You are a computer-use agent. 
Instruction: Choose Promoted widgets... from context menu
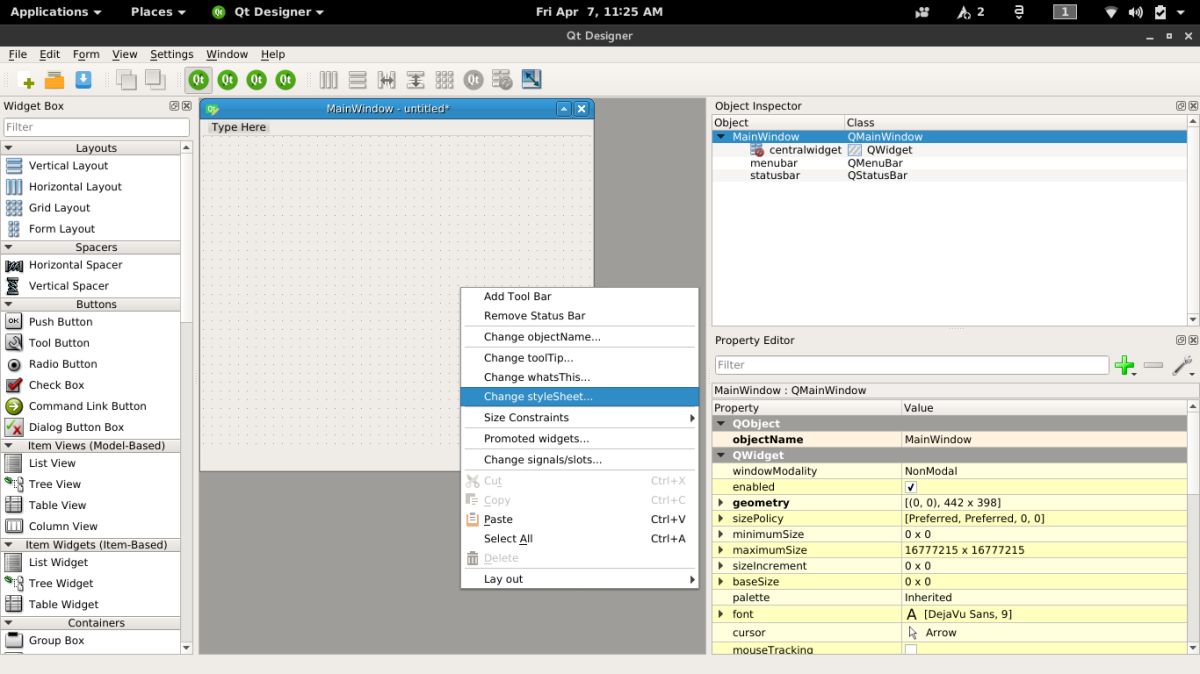click(x=579, y=439)
